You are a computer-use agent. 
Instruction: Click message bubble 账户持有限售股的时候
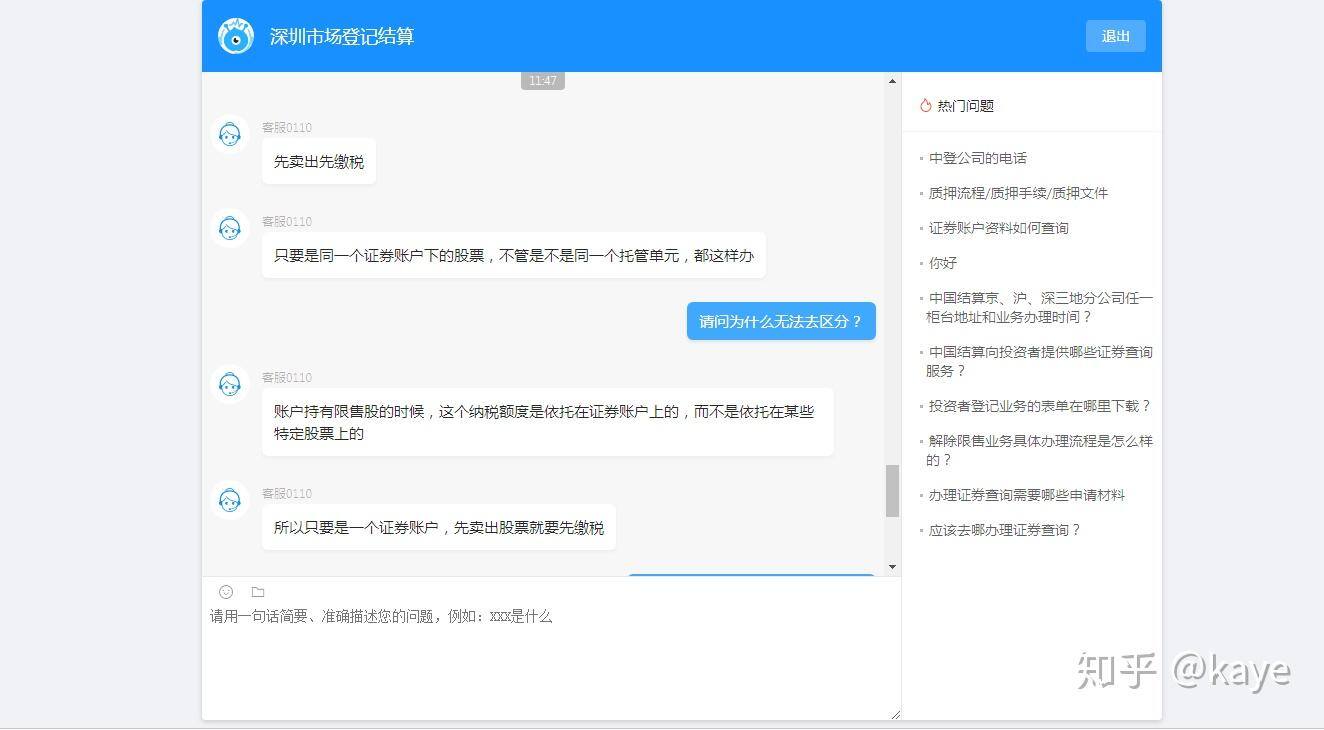[547, 422]
